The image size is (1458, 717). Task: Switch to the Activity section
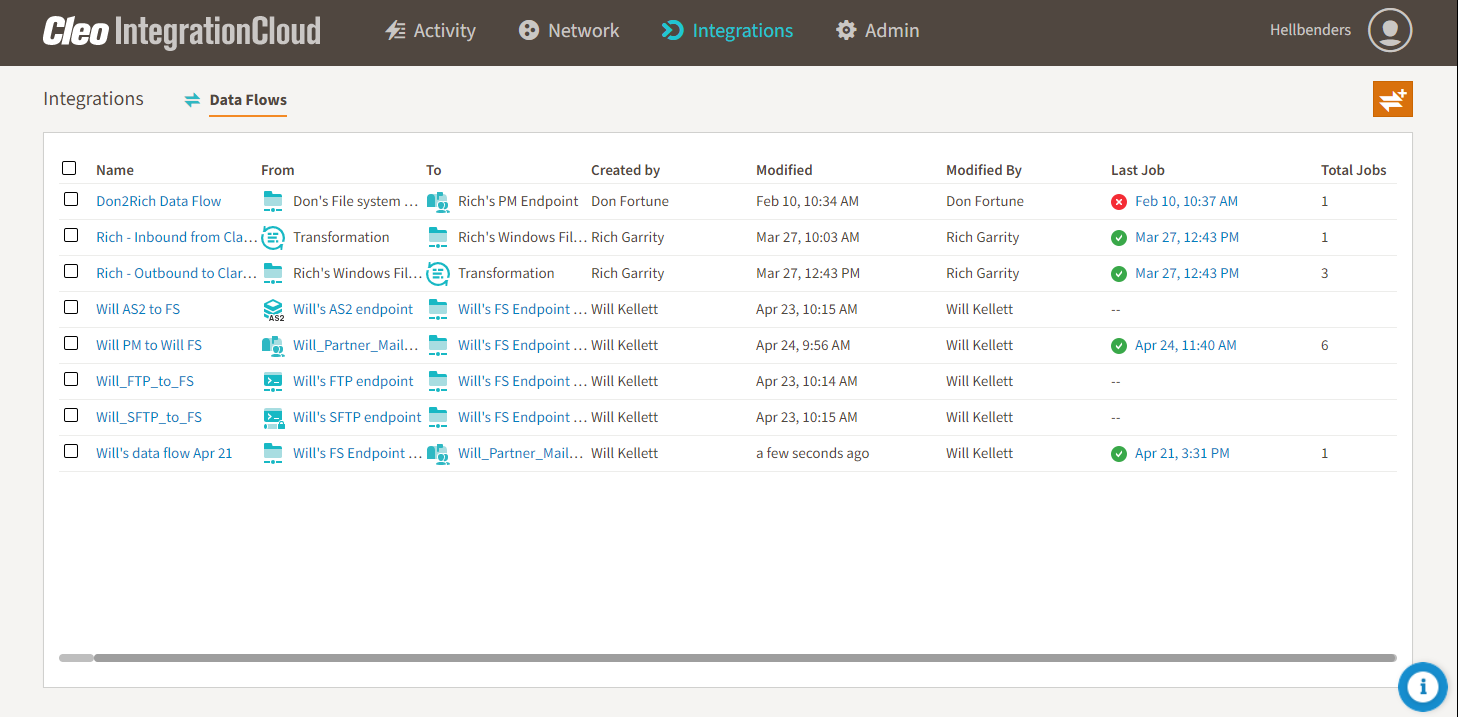(x=430, y=30)
